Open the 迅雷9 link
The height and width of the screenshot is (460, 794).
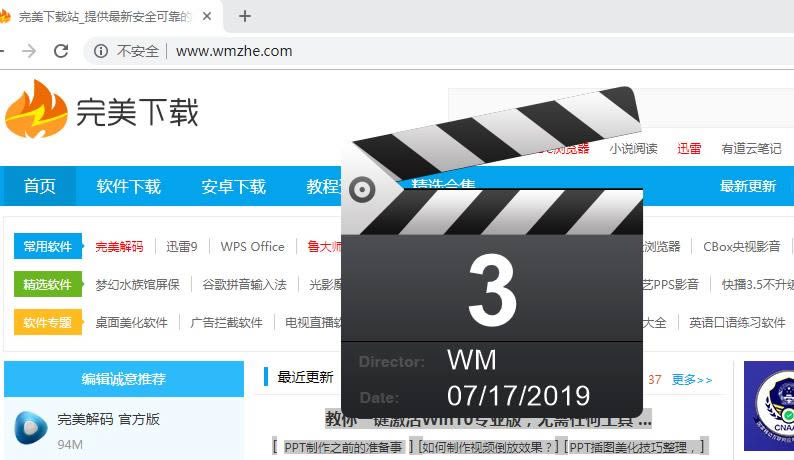182,247
